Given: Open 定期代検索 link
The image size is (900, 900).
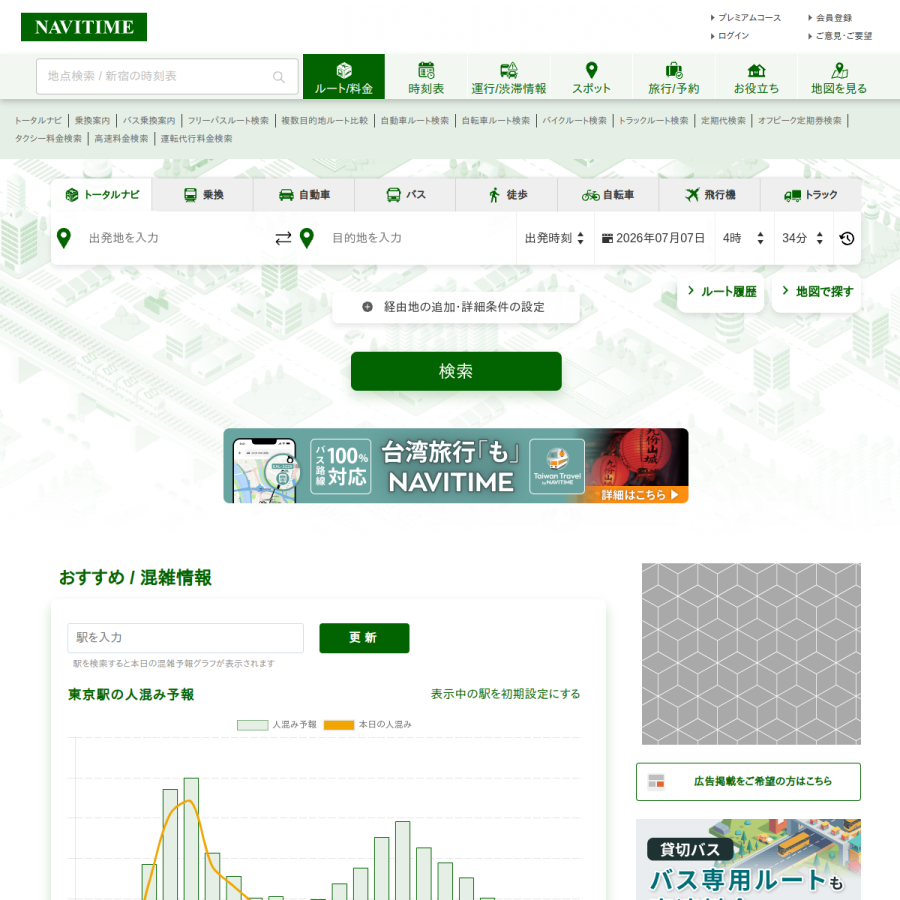Looking at the screenshot, I should [723, 121].
